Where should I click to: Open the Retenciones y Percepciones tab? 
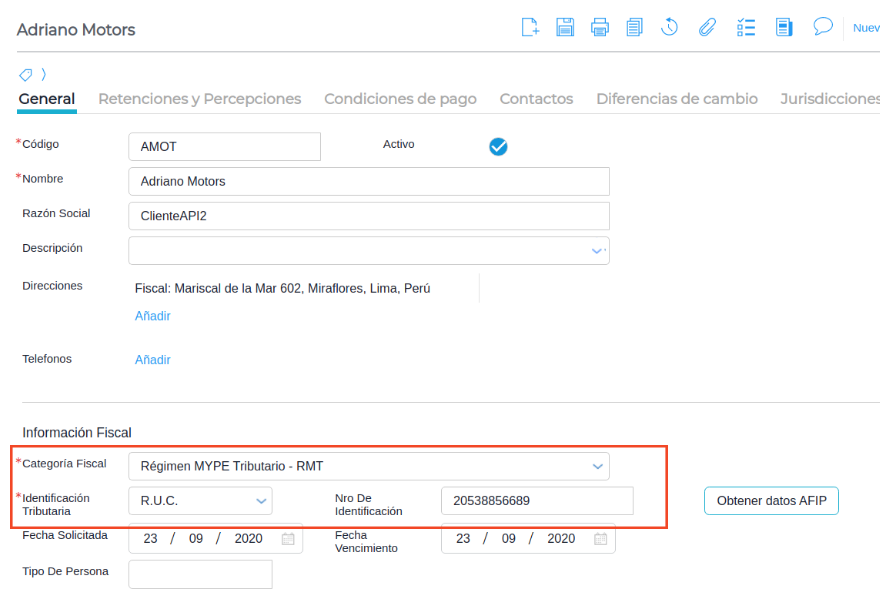[199, 99]
